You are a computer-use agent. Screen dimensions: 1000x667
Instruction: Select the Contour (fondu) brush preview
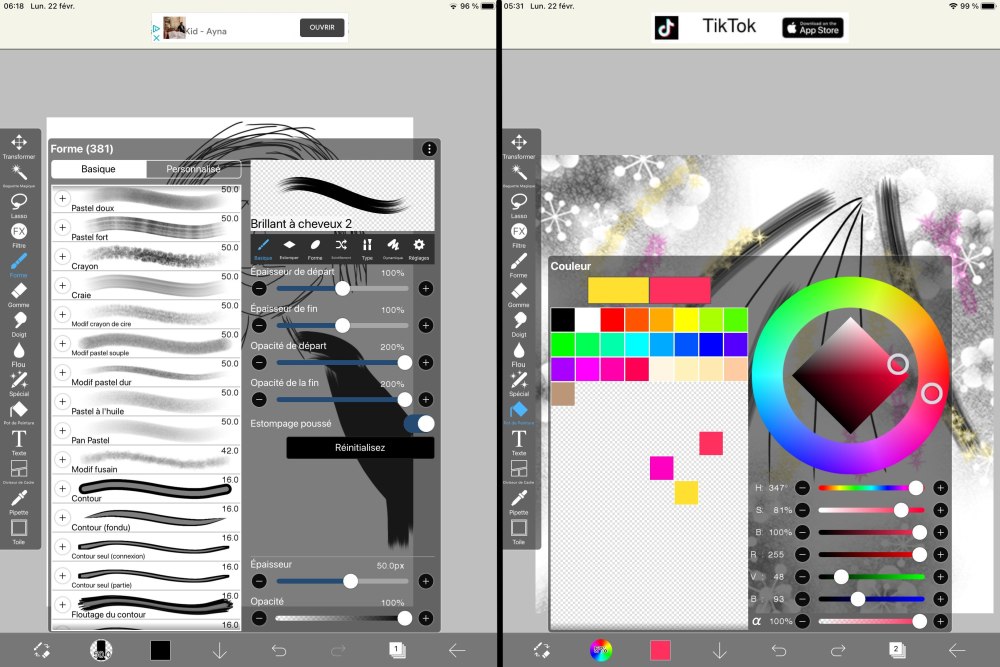[x=150, y=518]
